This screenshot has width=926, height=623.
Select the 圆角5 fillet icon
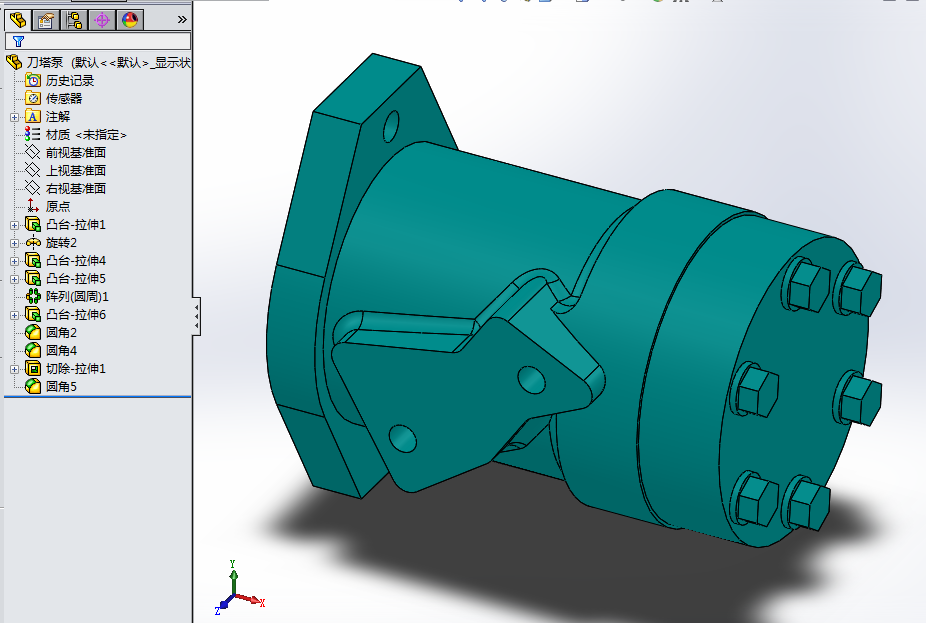(x=33, y=386)
